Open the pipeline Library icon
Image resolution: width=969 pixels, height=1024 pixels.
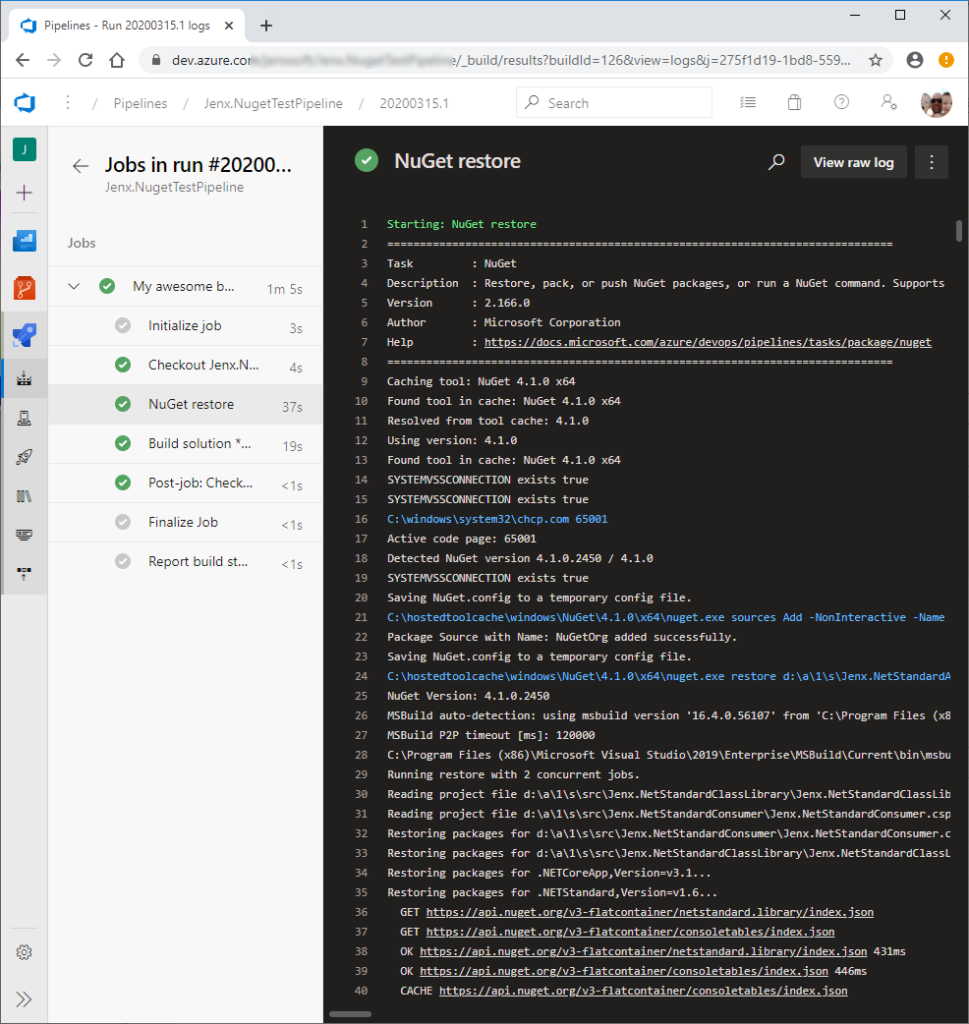(25, 496)
